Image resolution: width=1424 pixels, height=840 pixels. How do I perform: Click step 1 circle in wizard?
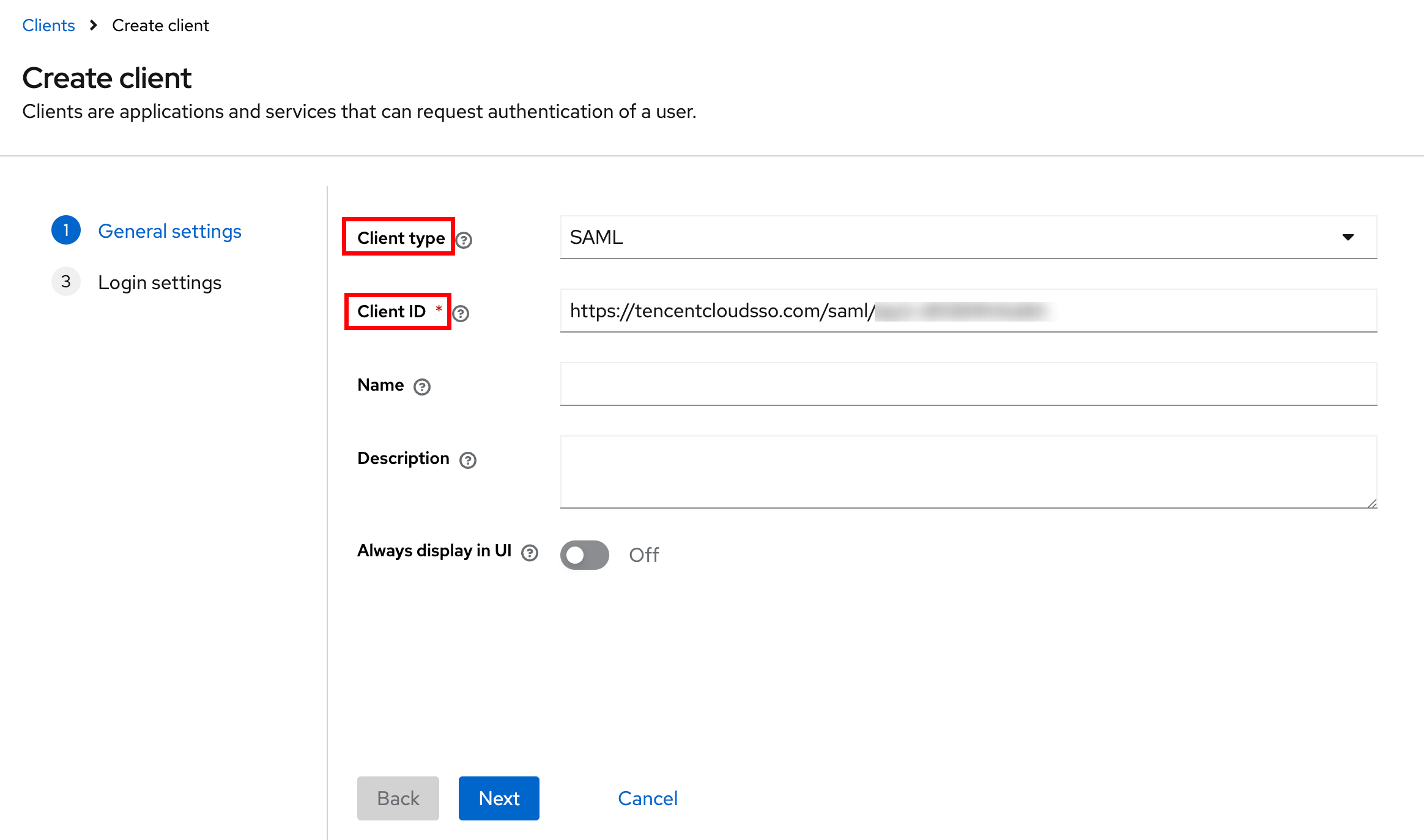pyautogui.click(x=66, y=230)
